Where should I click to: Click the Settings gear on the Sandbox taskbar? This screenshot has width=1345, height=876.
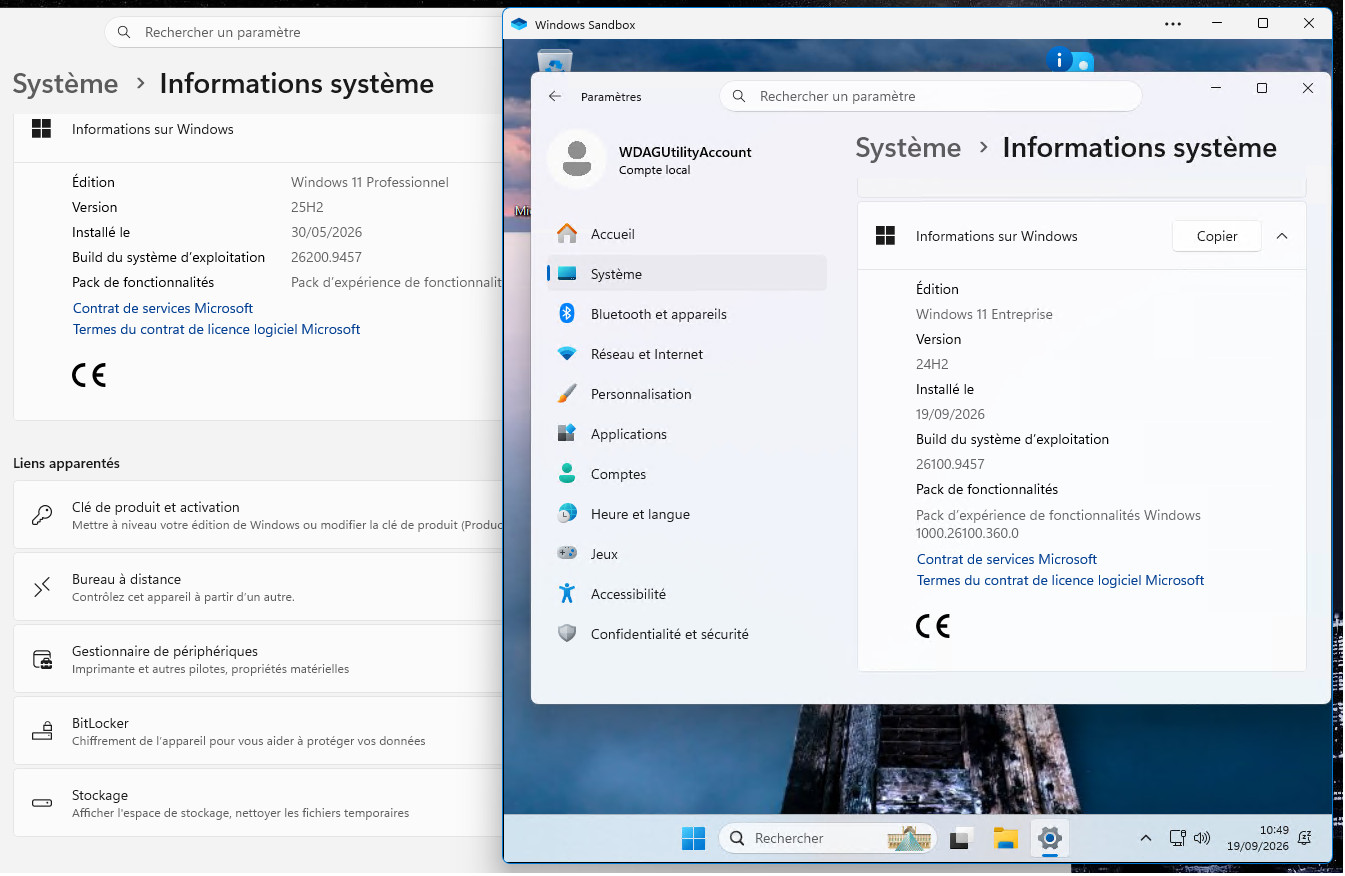click(1049, 838)
